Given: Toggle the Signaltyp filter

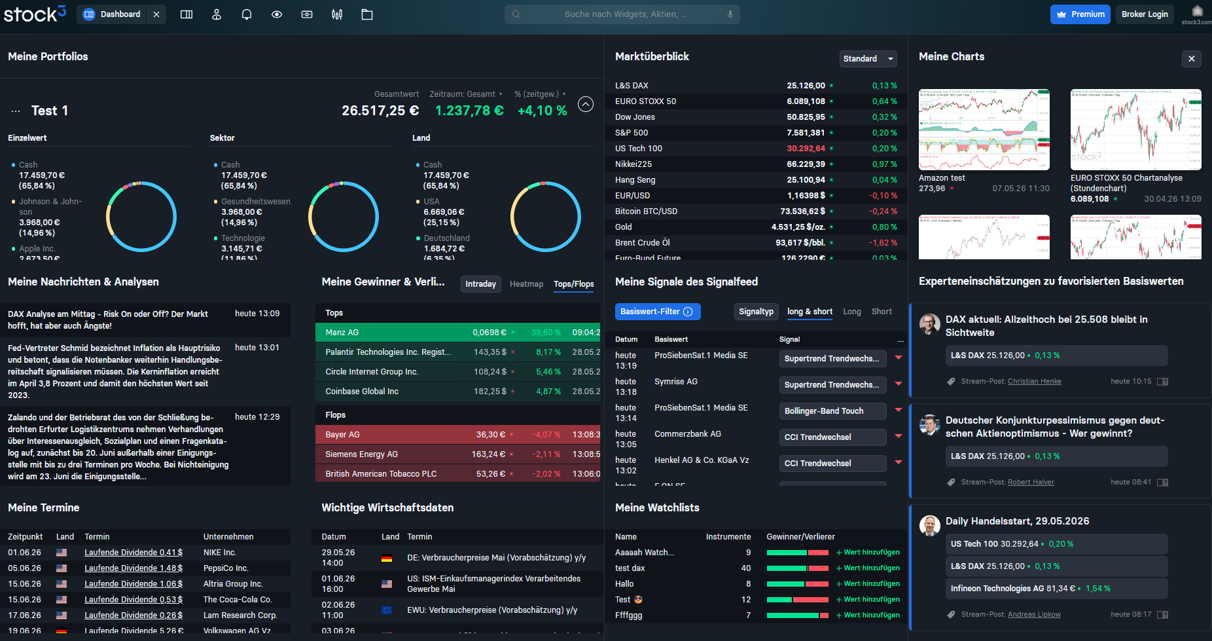Looking at the screenshot, I should click(756, 312).
